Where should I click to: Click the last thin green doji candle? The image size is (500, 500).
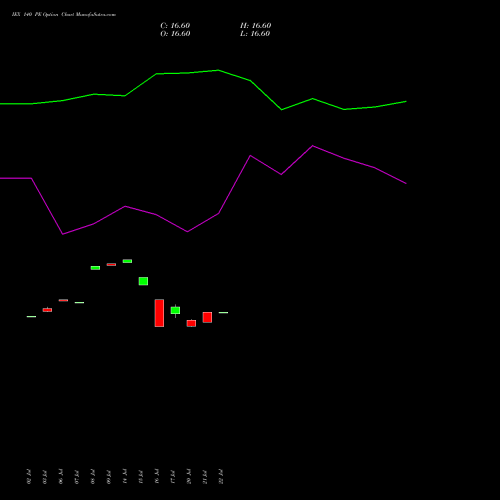click(x=223, y=312)
